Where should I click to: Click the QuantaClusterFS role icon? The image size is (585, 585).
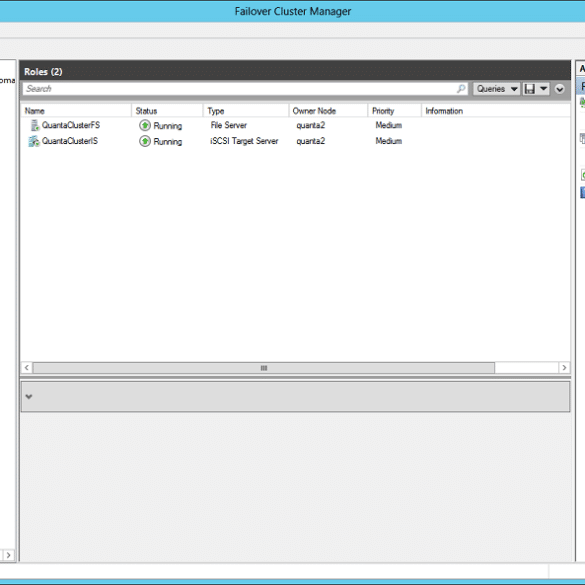[x=34, y=125]
